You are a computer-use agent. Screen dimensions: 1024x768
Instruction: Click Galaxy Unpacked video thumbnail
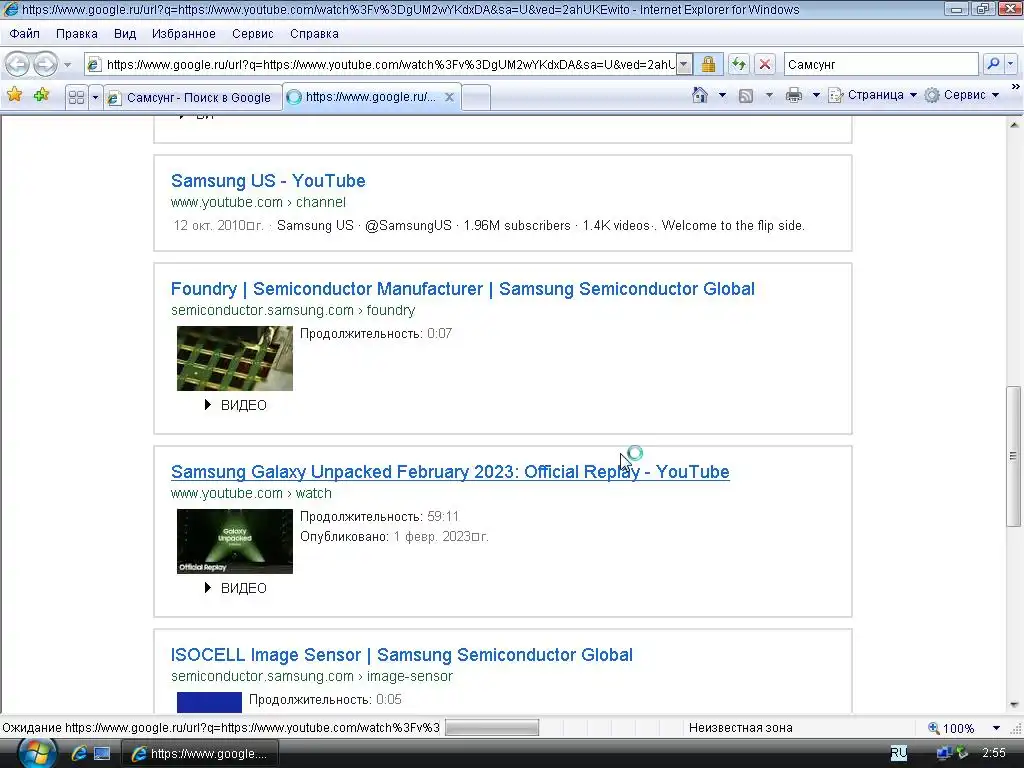point(234,541)
